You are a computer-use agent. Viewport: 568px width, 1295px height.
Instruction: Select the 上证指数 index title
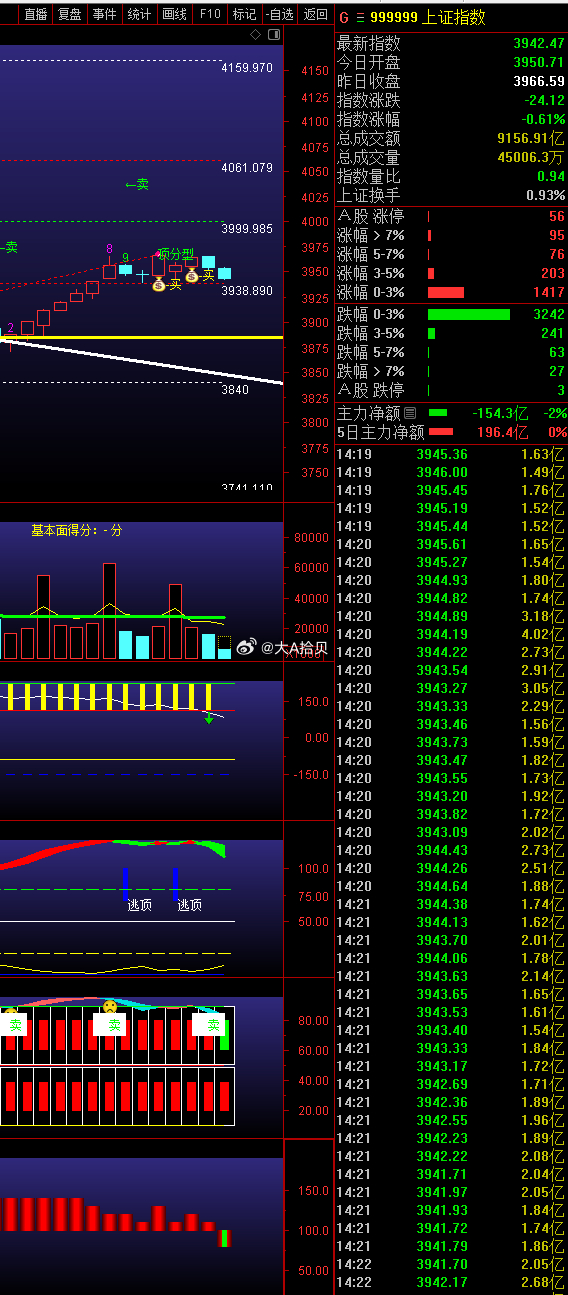453,17
